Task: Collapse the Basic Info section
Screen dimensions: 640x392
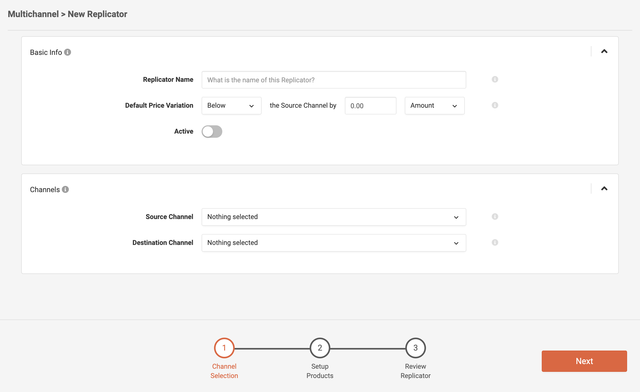Action: 604,51
